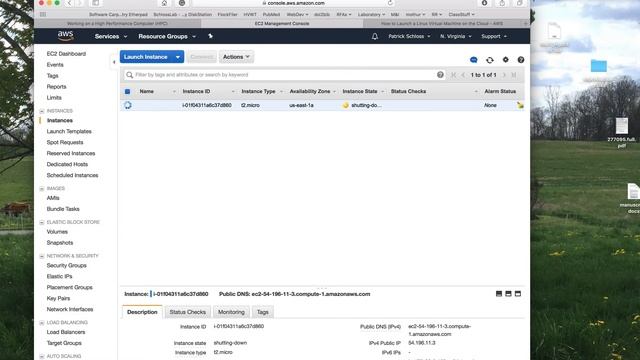Set details pane to split layout icon

508,294
